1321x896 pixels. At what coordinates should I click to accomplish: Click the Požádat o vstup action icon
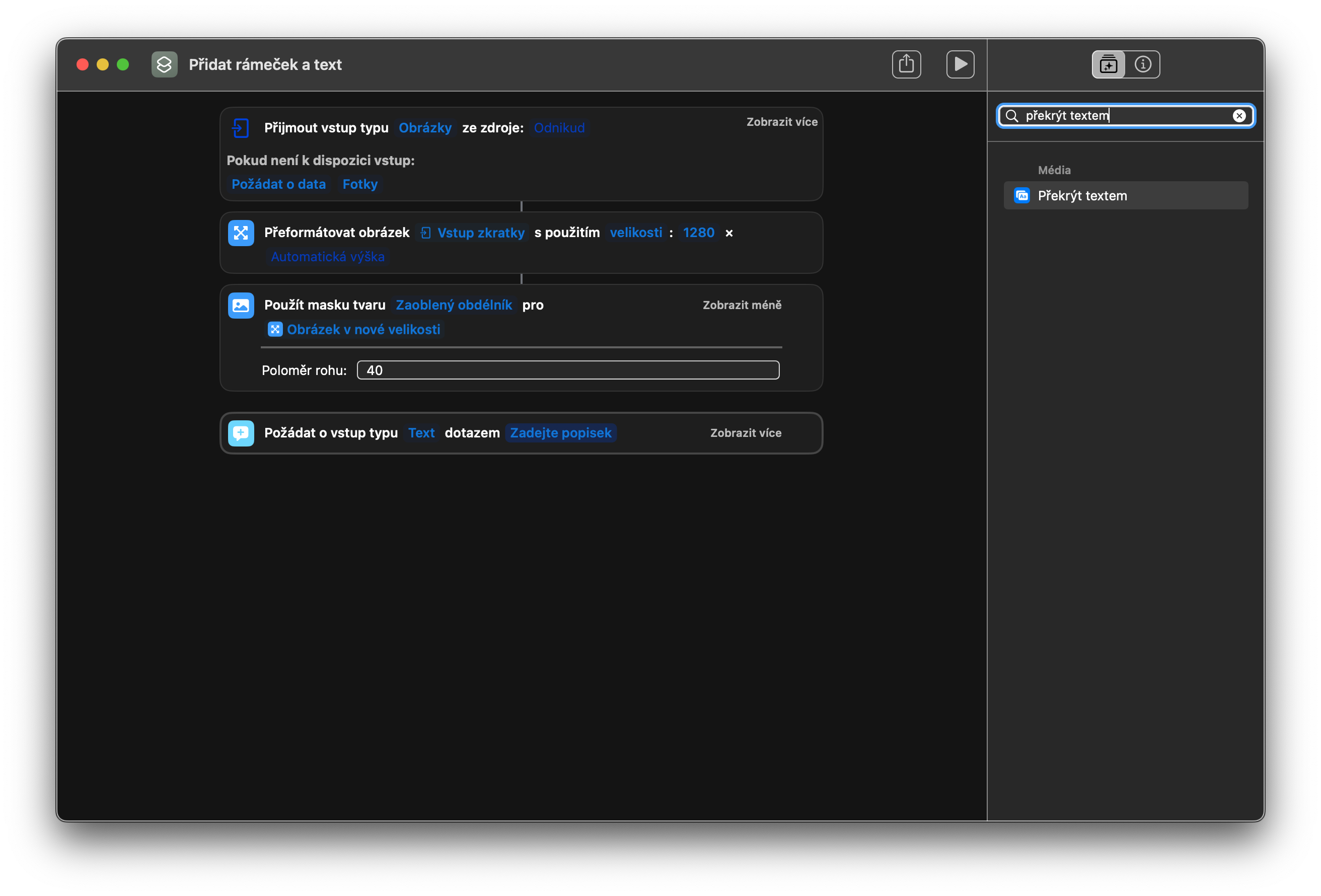[241, 433]
